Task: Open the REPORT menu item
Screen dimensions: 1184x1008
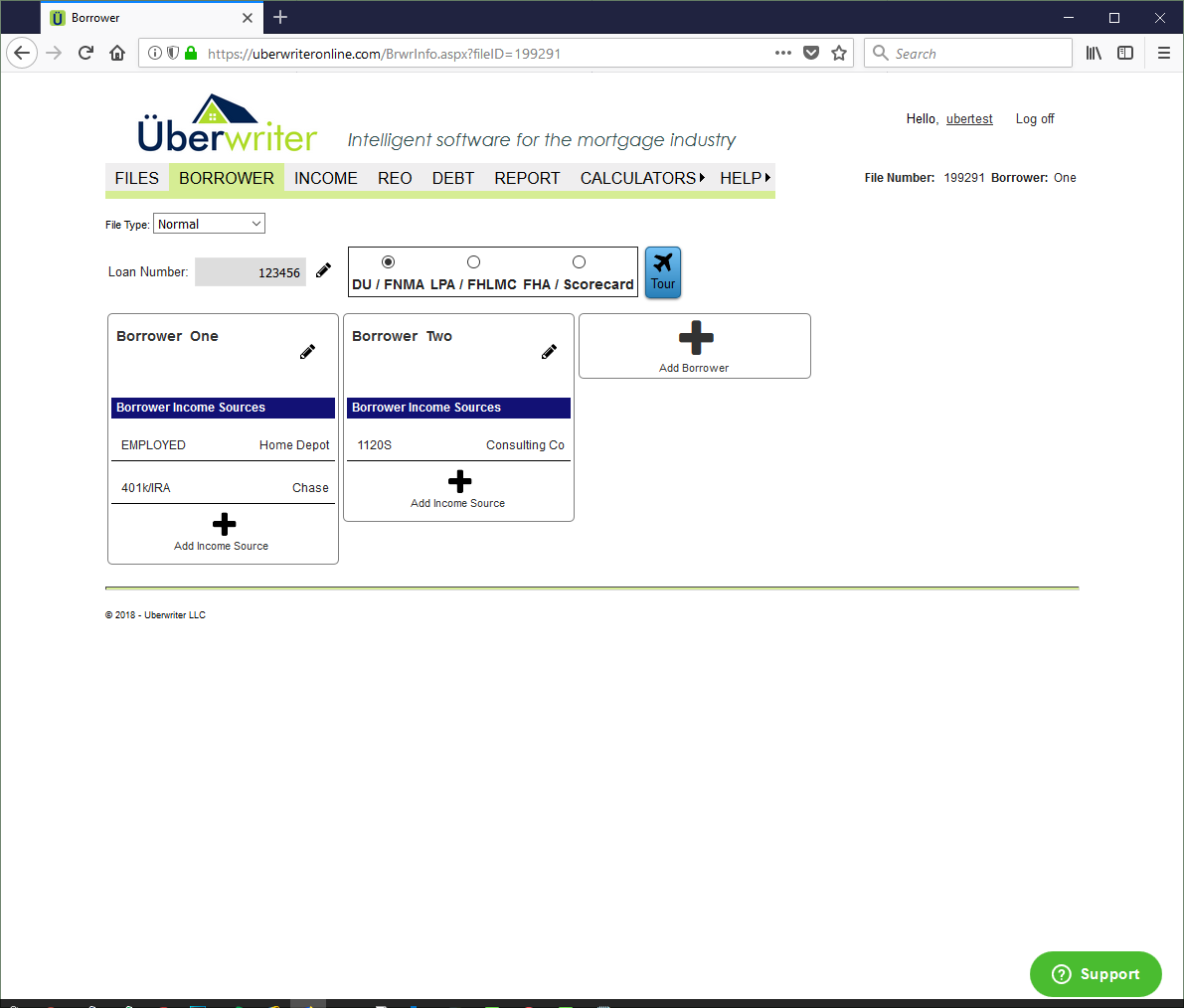Action: 527,178
